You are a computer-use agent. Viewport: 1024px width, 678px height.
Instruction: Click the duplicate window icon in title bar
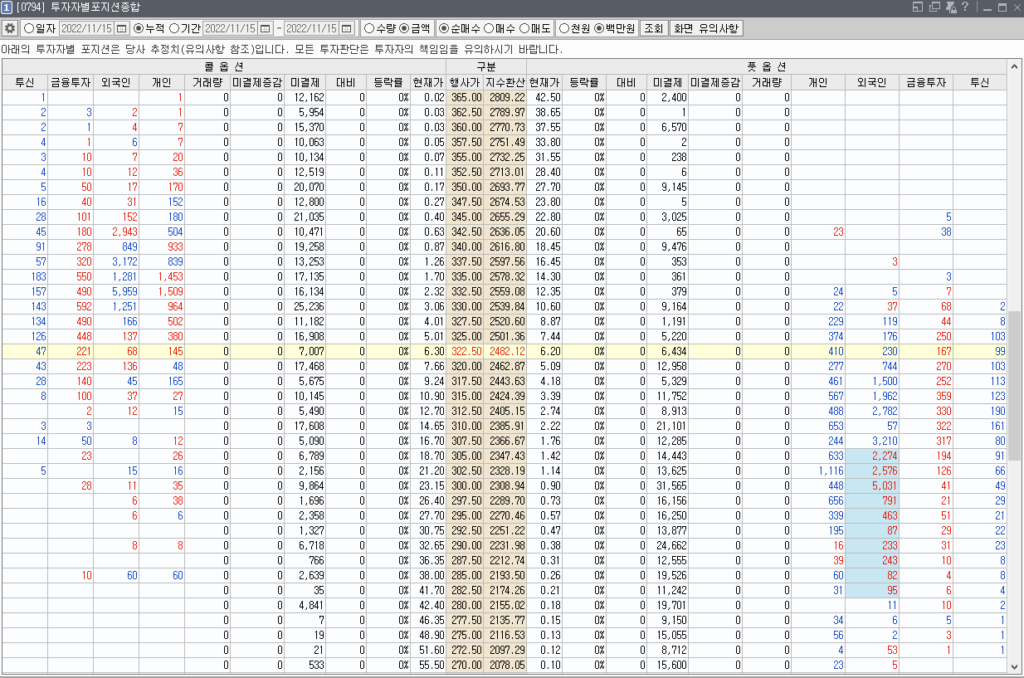(x=934, y=7)
